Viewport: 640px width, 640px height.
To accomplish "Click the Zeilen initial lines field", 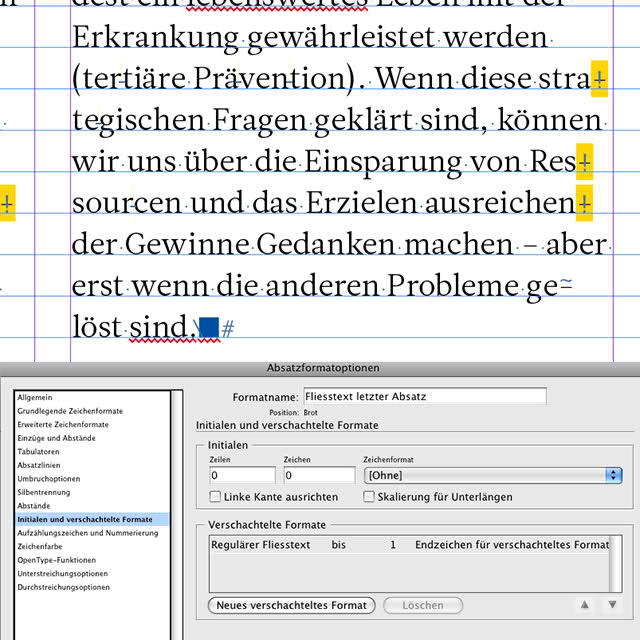I will 242,475.
